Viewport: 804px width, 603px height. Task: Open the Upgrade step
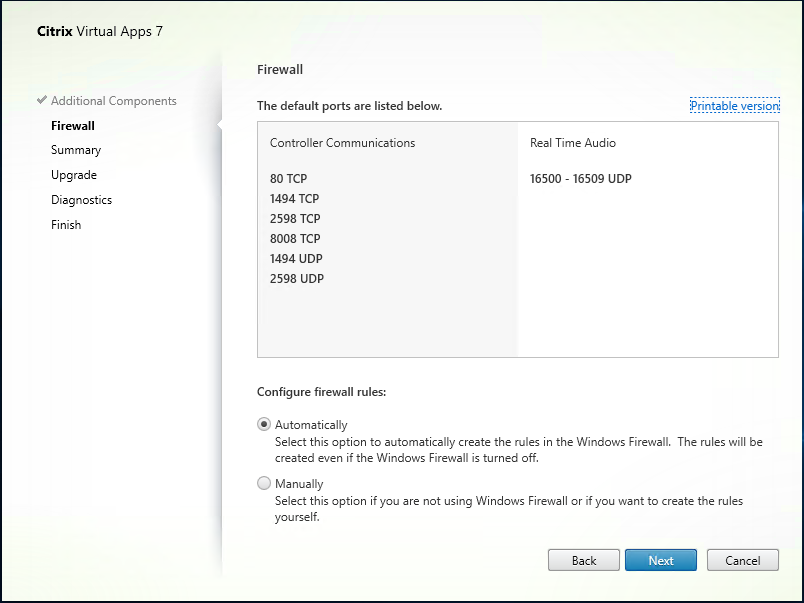pyautogui.click(x=74, y=175)
